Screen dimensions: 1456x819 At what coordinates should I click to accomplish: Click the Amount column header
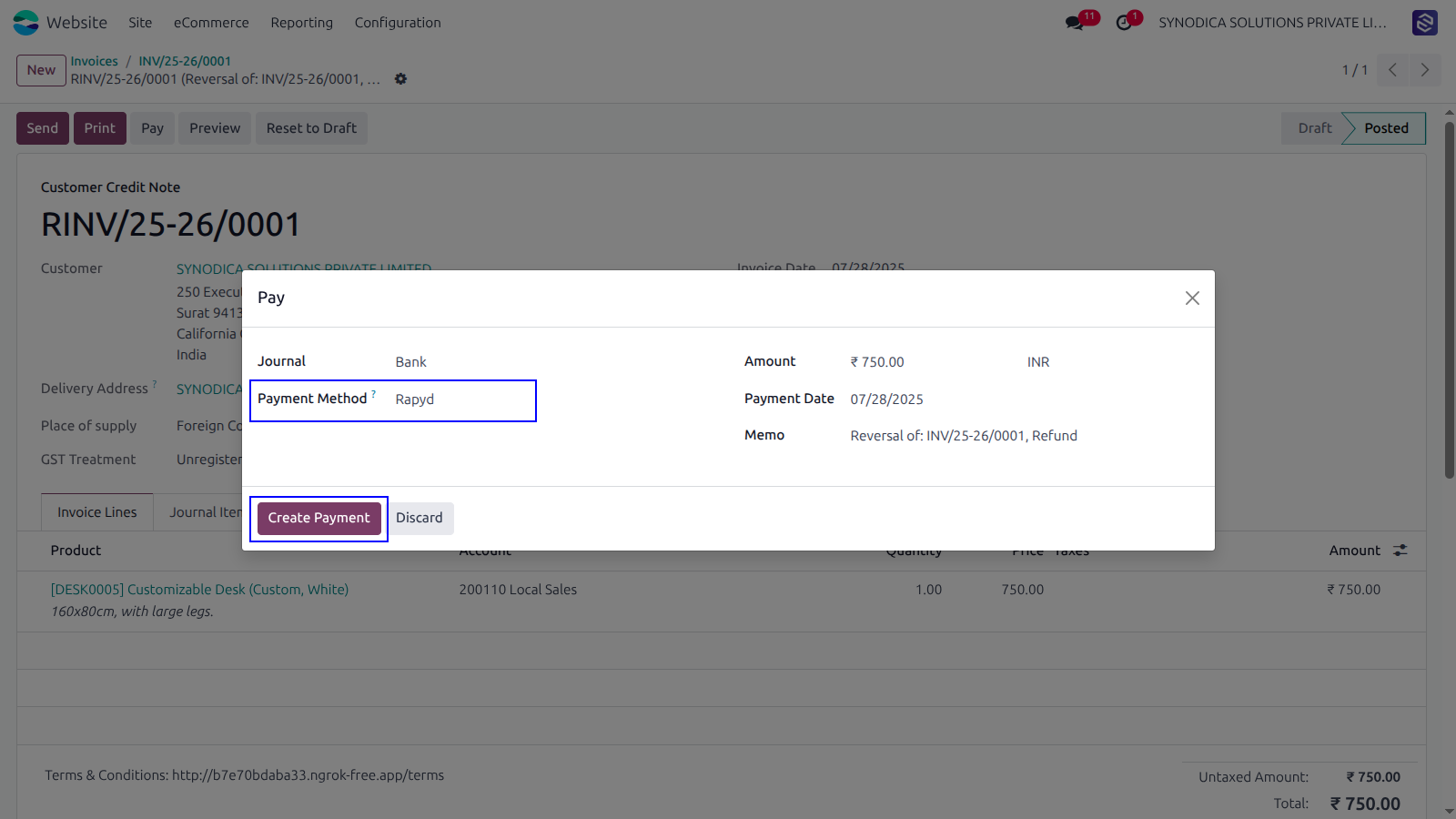tap(1354, 551)
